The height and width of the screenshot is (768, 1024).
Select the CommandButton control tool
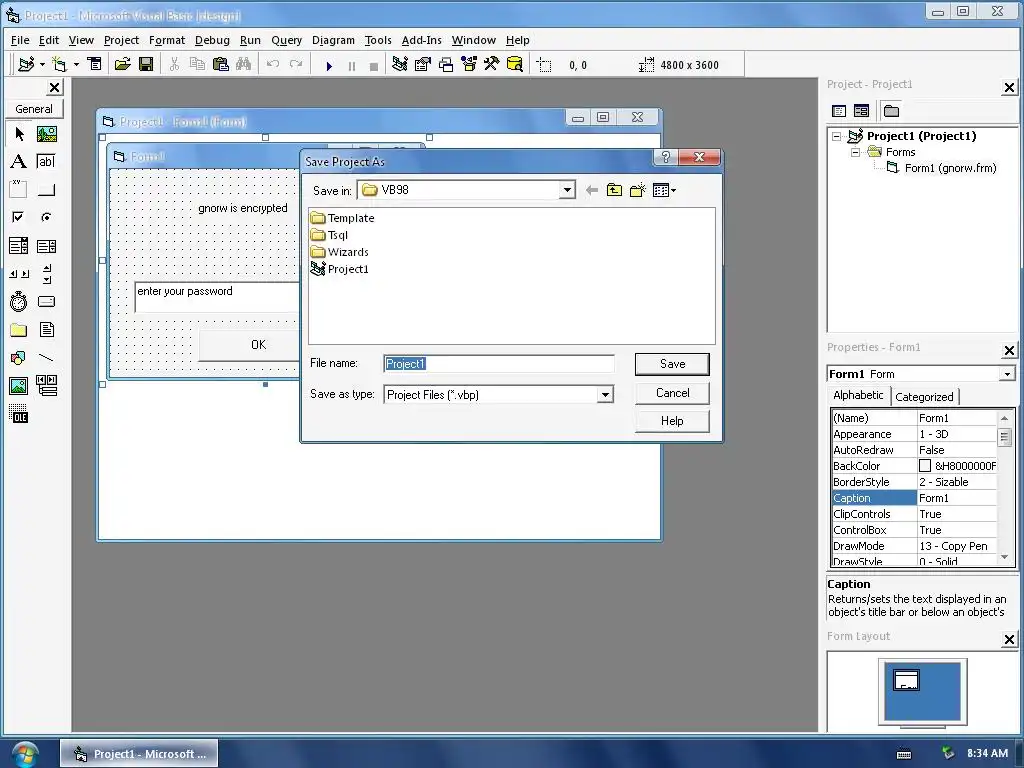(46, 189)
